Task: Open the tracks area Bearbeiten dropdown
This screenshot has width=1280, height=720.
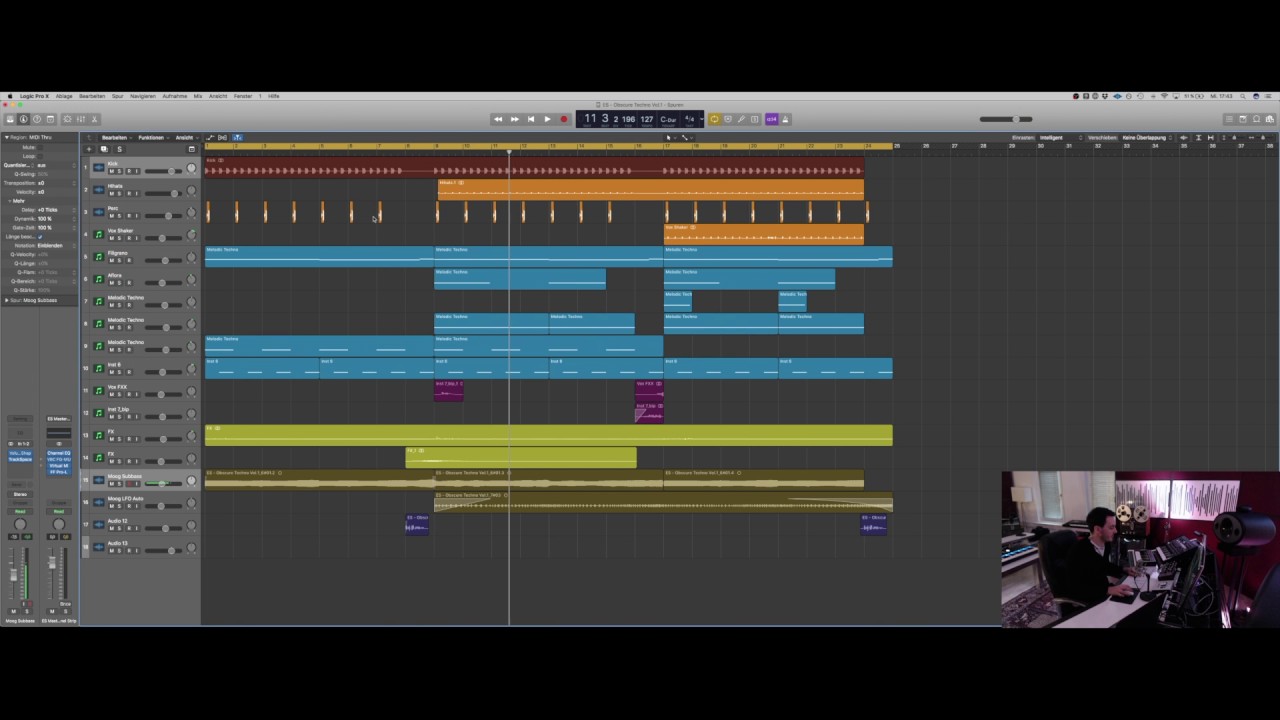Action: click(x=116, y=137)
